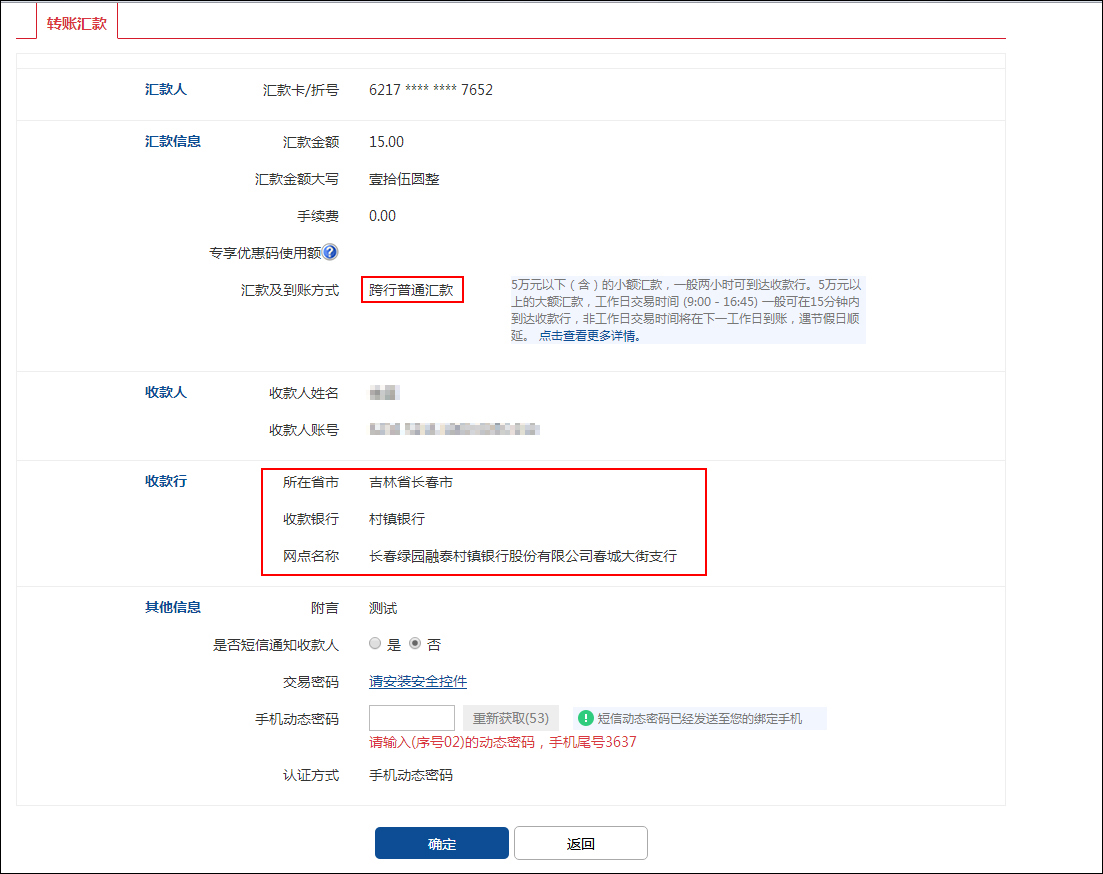Confirm the transfer with 确定
1103x874 pixels.
(442, 843)
